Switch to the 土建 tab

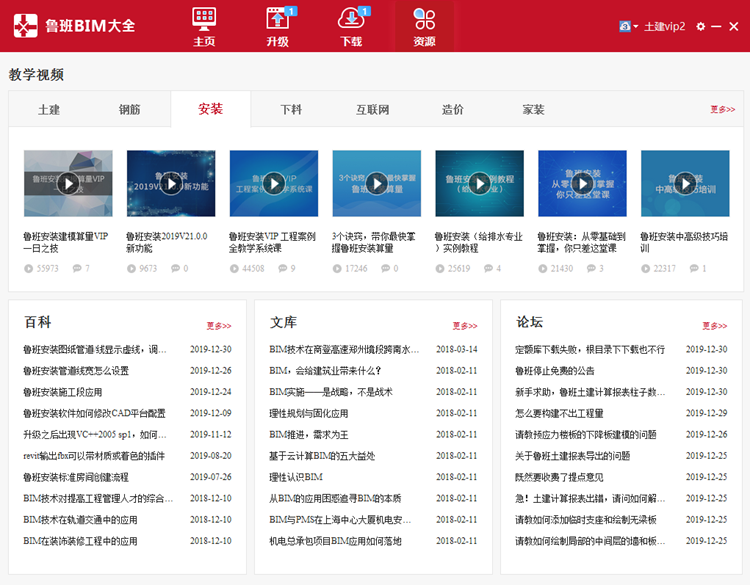(x=49, y=110)
